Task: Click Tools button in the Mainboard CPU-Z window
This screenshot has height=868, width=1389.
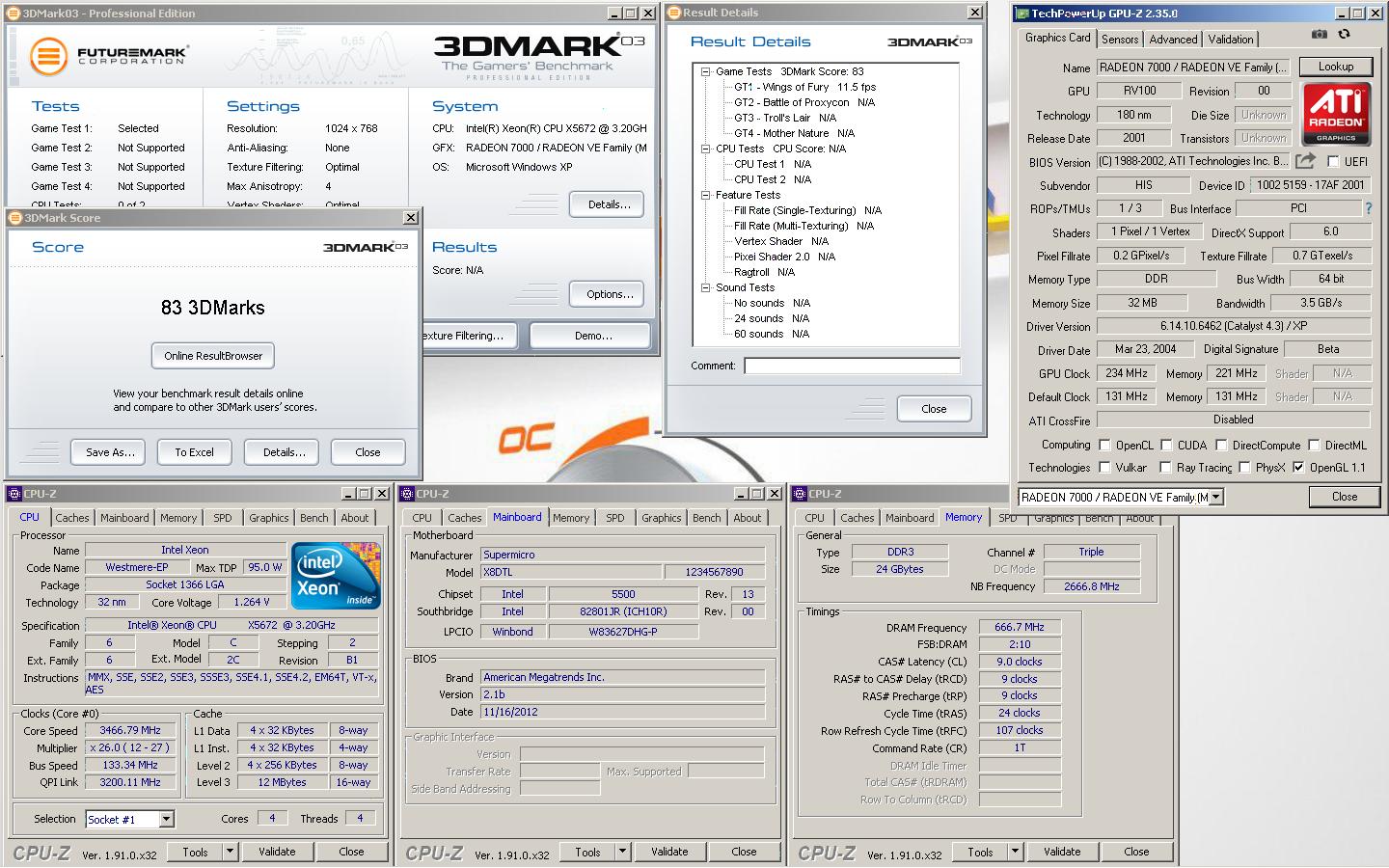Action: (587, 852)
